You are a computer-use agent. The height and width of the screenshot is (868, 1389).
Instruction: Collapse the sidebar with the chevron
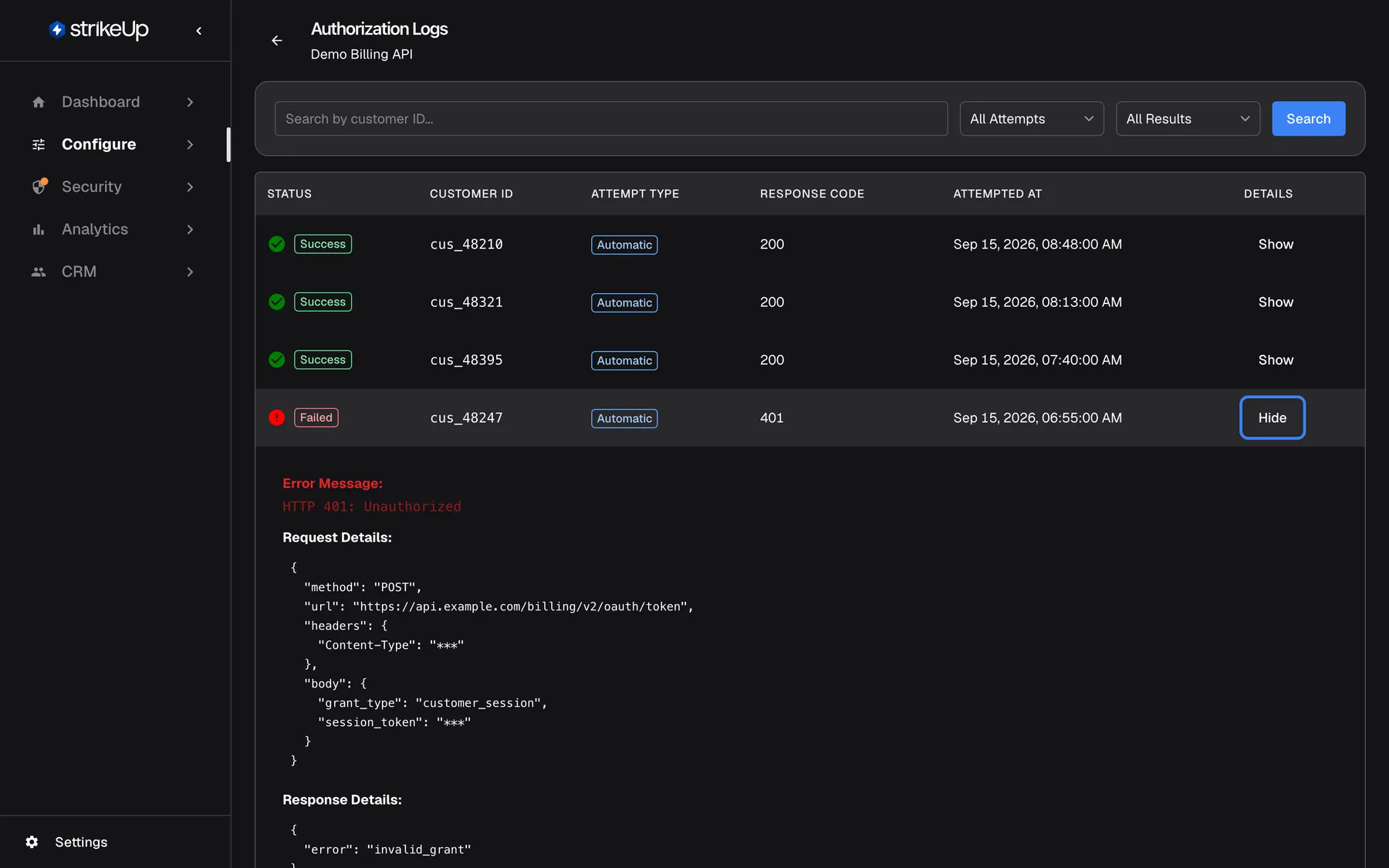pyautogui.click(x=199, y=31)
